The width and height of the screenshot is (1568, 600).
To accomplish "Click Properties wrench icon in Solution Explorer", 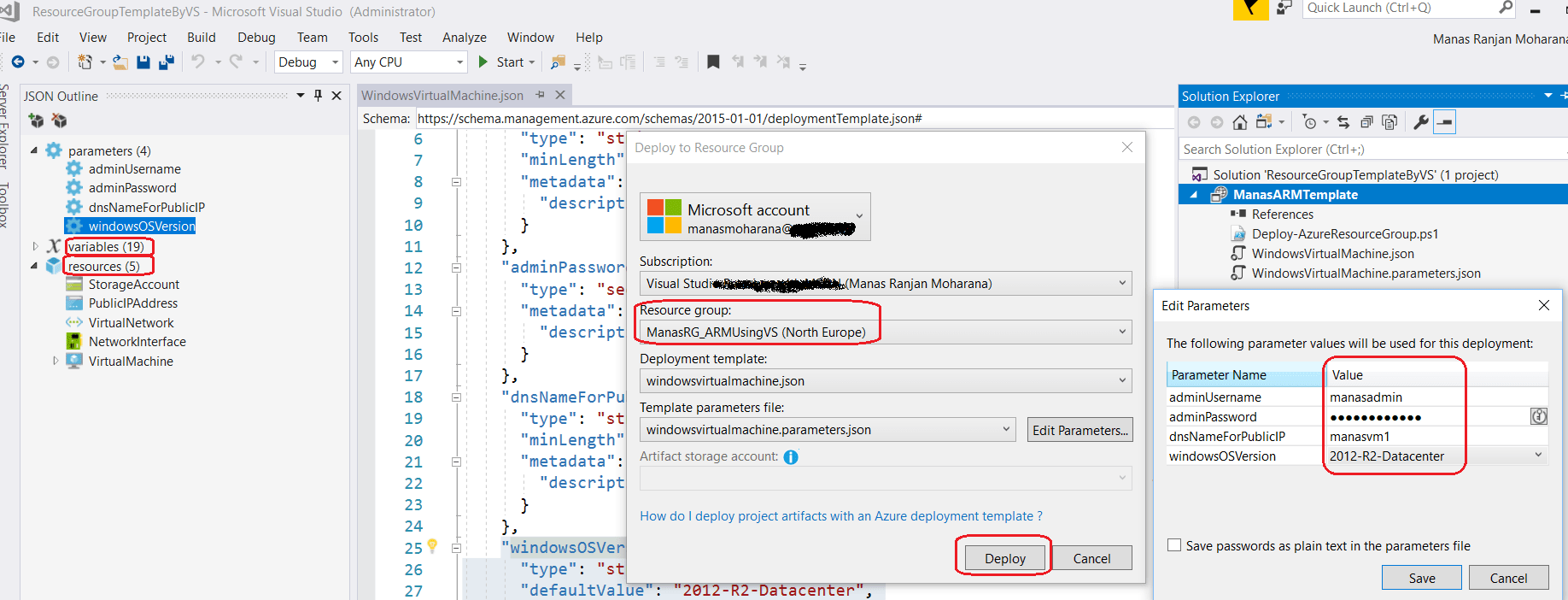I will tap(1421, 122).
